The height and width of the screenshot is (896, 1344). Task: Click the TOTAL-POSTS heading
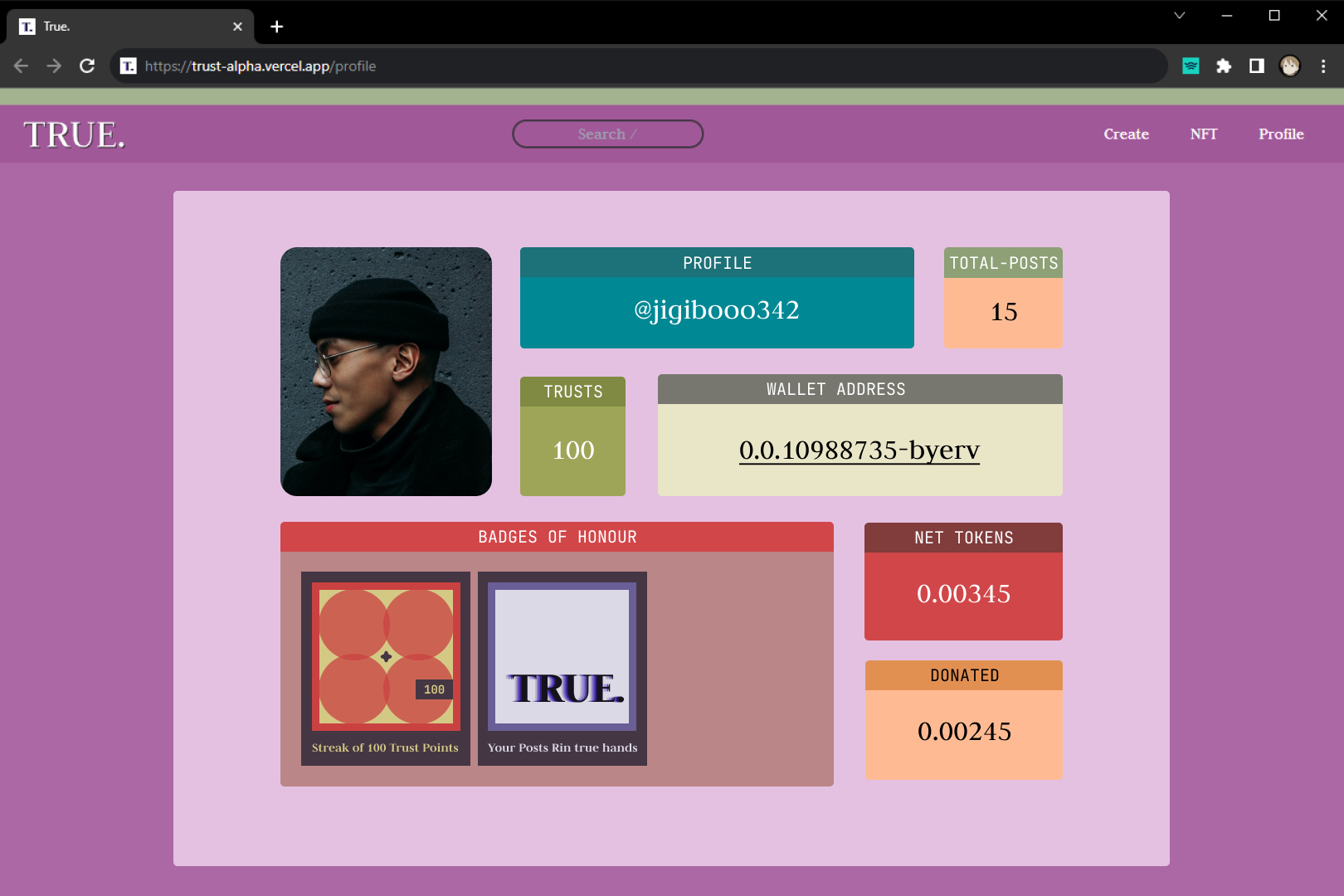pyautogui.click(x=1004, y=263)
